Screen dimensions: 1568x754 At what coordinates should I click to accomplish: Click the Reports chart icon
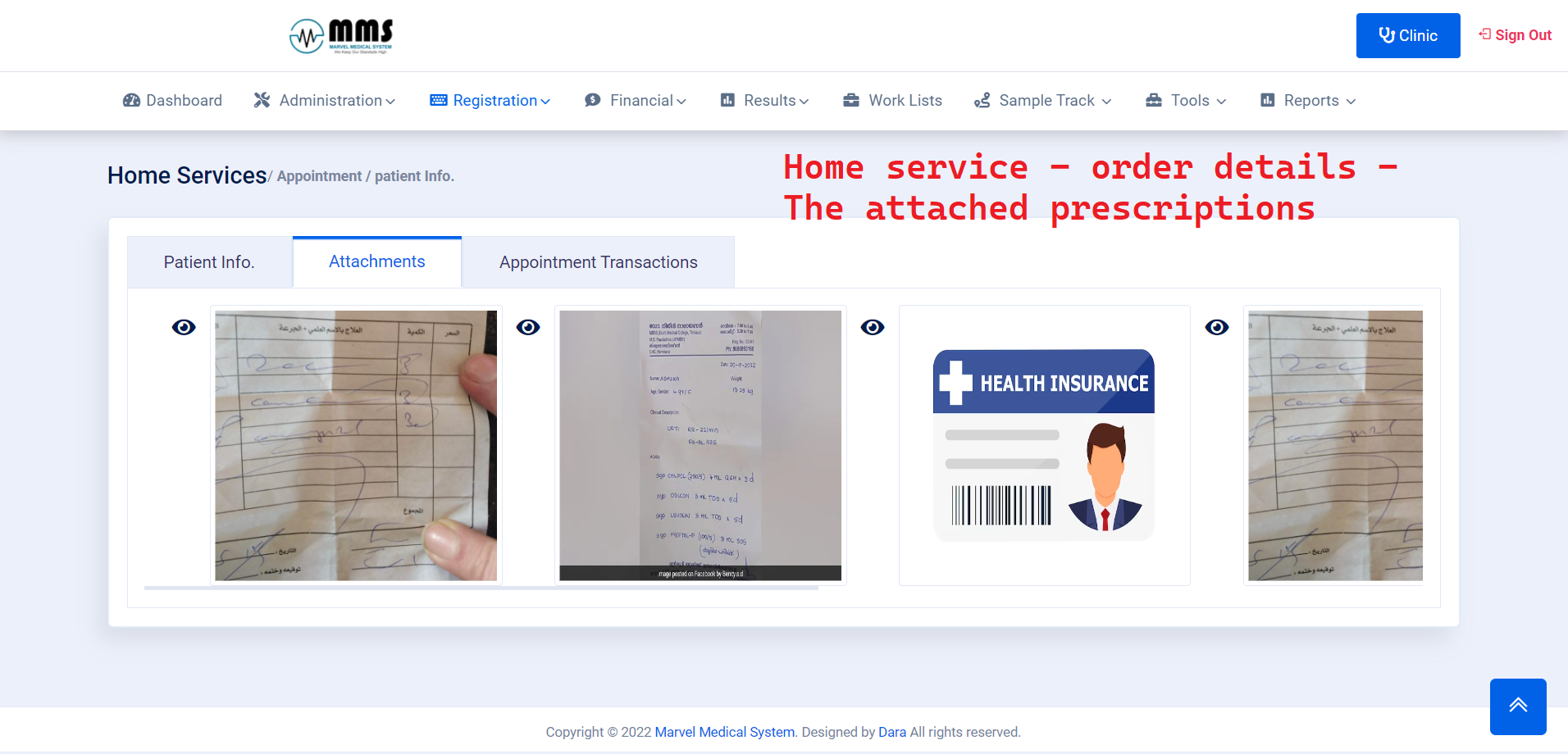(x=1266, y=100)
